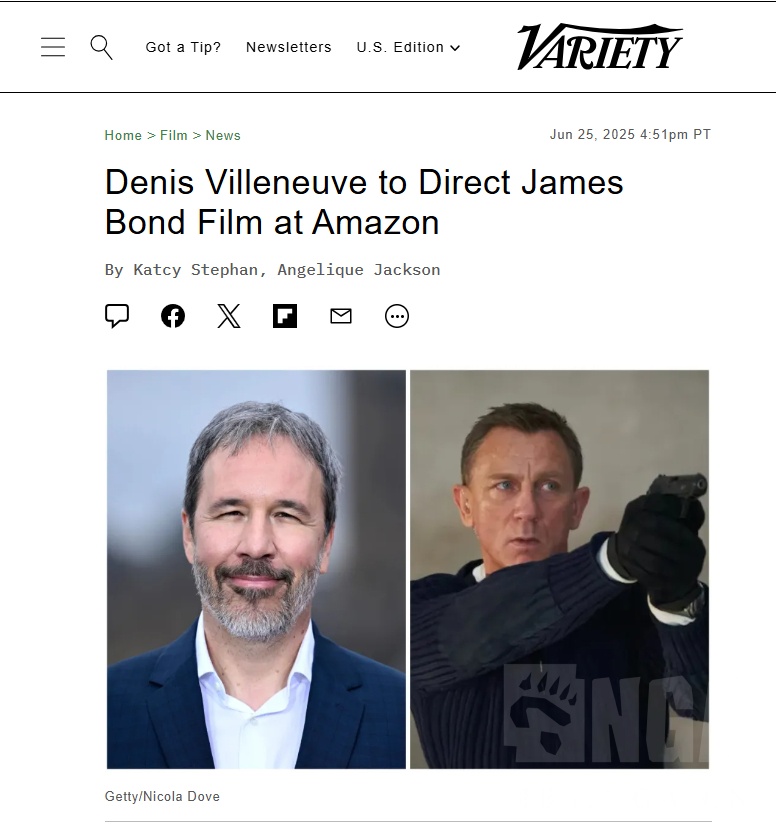Show more sharing options ellipsis icon
Viewport: 776px width, 832px height.
[x=397, y=316]
